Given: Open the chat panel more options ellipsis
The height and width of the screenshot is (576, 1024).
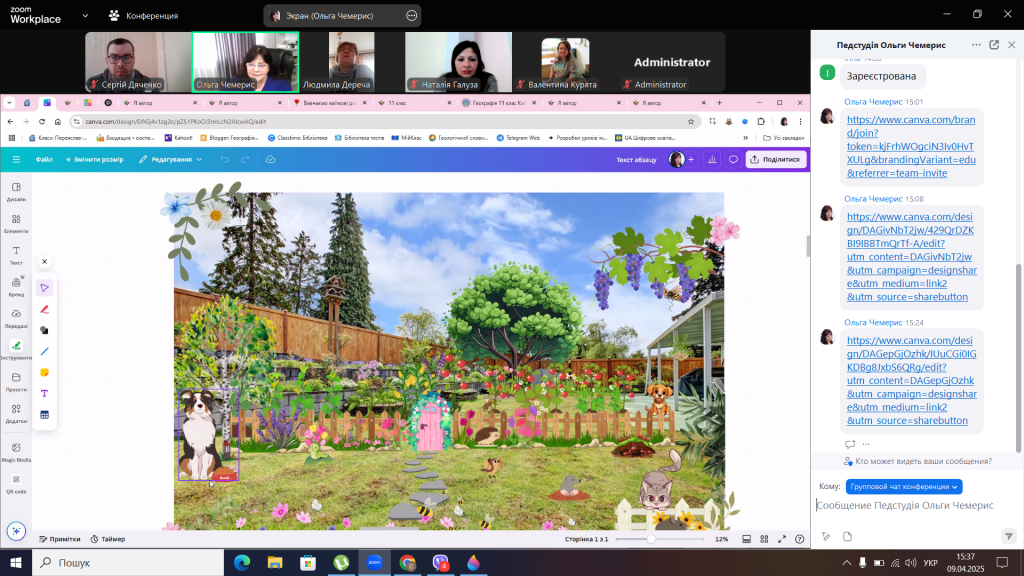Looking at the screenshot, I should 976,45.
